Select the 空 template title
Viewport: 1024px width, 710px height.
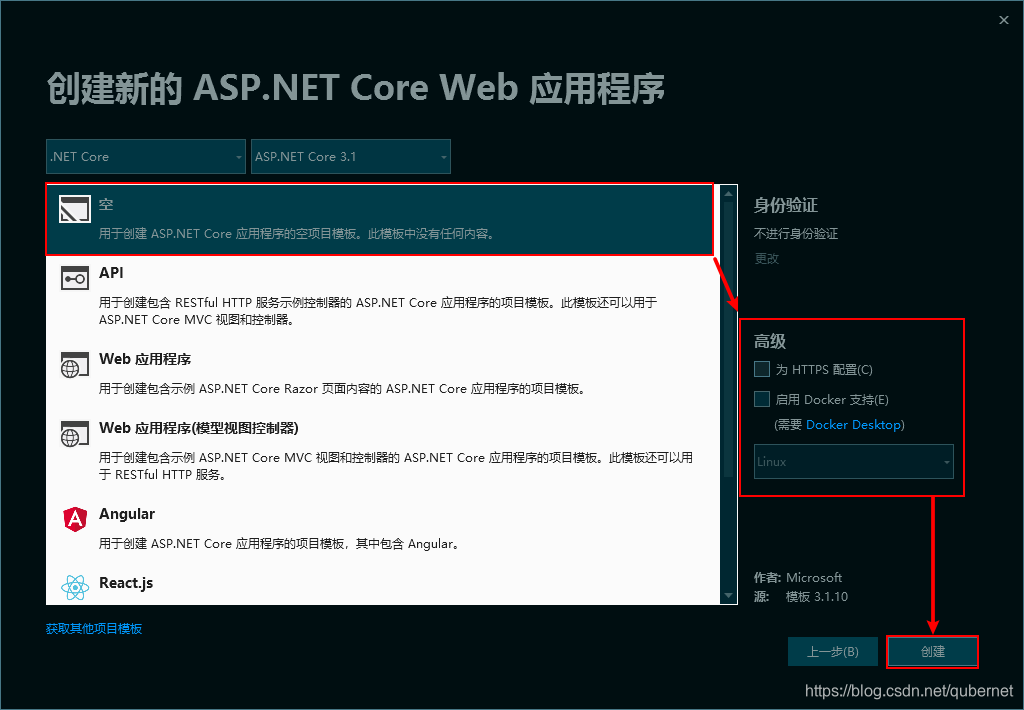pyautogui.click(x=106, y=204)
